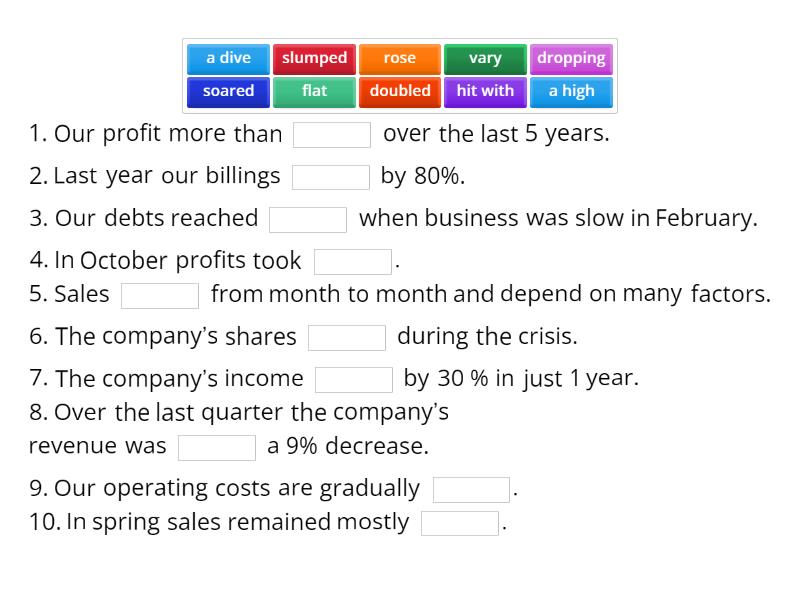Click the blank in the operating costs sentence
This screenshot has width=800, height=600.
coord(471,488)
